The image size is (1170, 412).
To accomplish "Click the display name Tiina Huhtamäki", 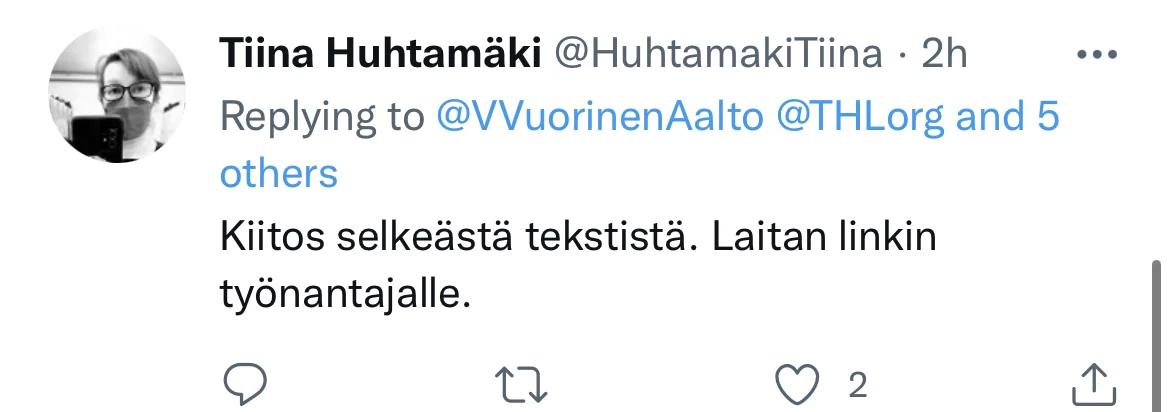I will pos(380,55).
